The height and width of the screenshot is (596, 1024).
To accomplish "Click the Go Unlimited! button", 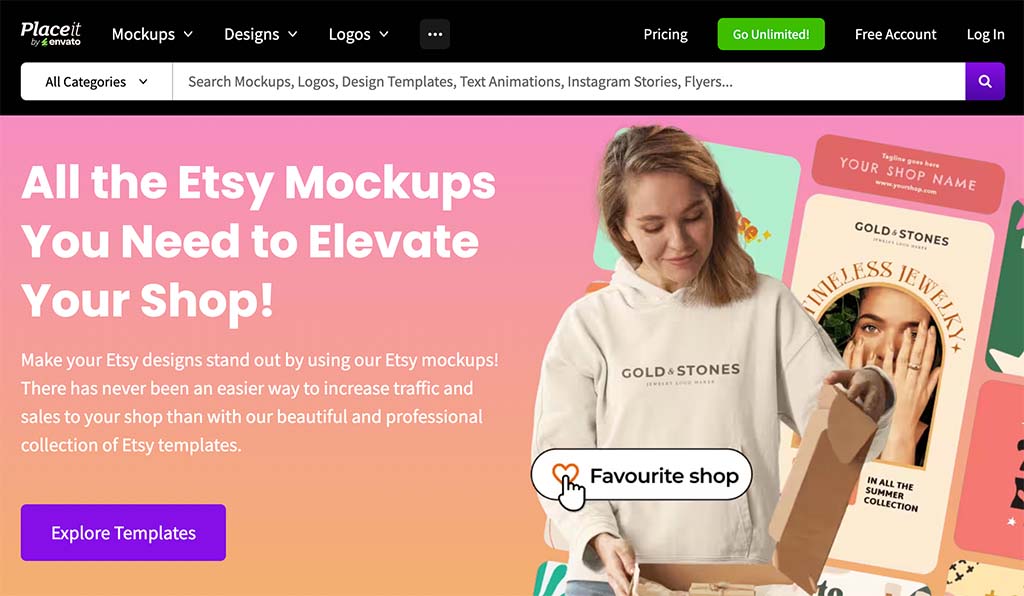I will [771, 34].
